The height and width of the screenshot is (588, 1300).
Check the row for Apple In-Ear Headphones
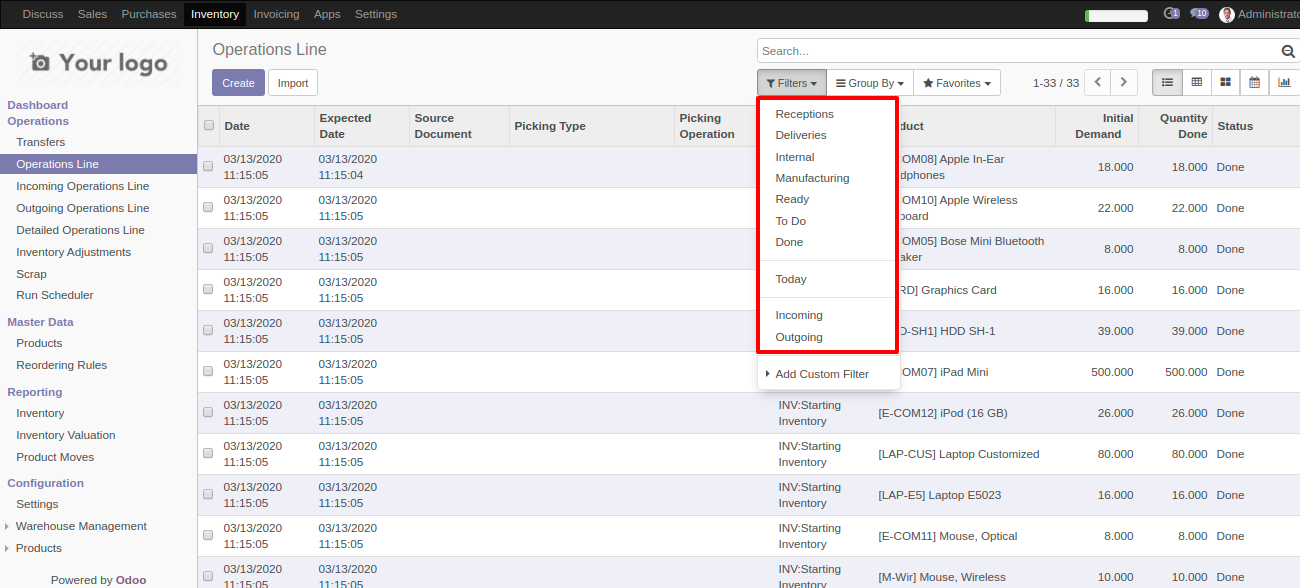(x=208, y=167)
